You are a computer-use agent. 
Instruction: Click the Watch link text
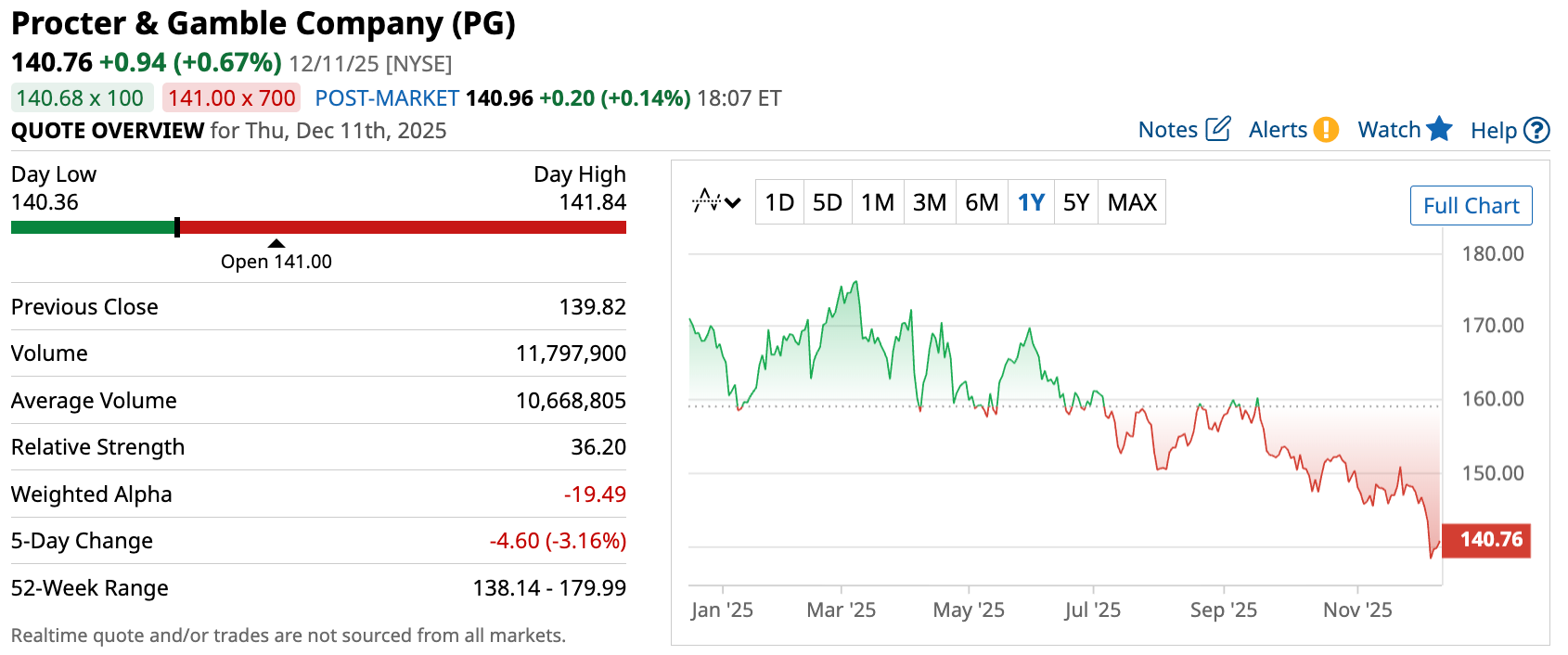[x=1389, y=130]
